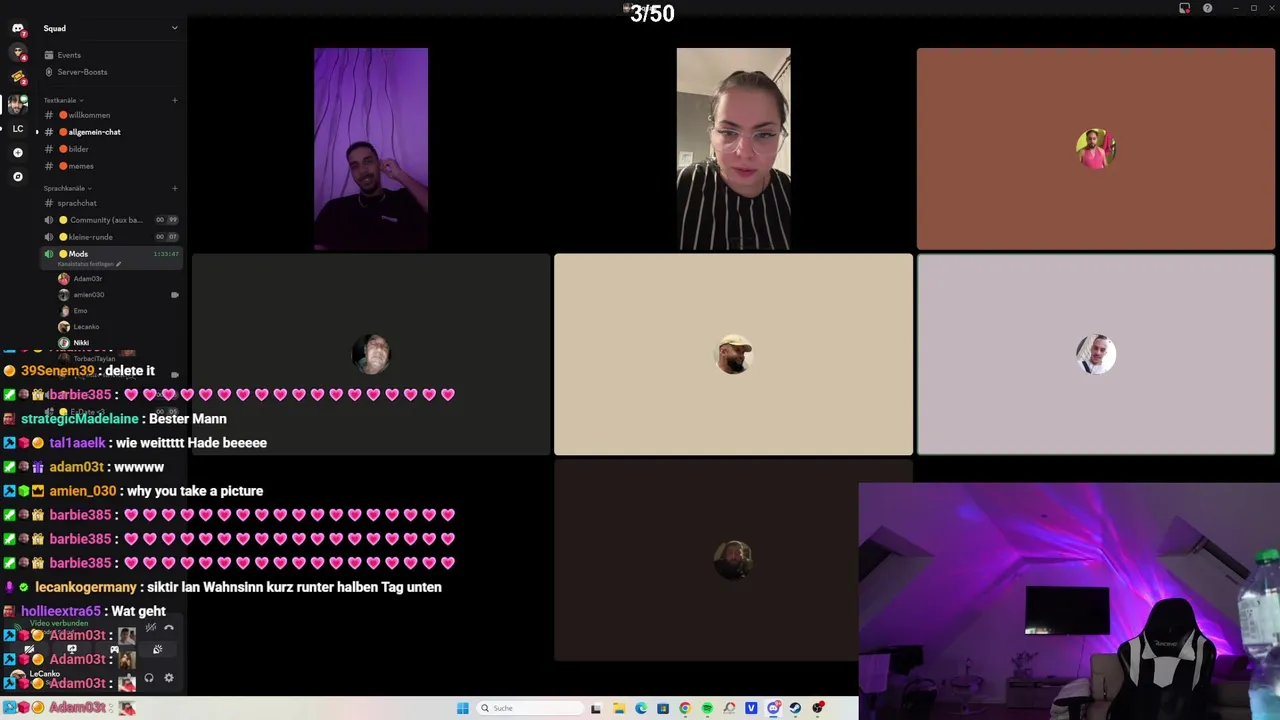The height and width of the screenshot is (720, 1280).
Task: Open the Events entry
Action: [x=69, y=55]
